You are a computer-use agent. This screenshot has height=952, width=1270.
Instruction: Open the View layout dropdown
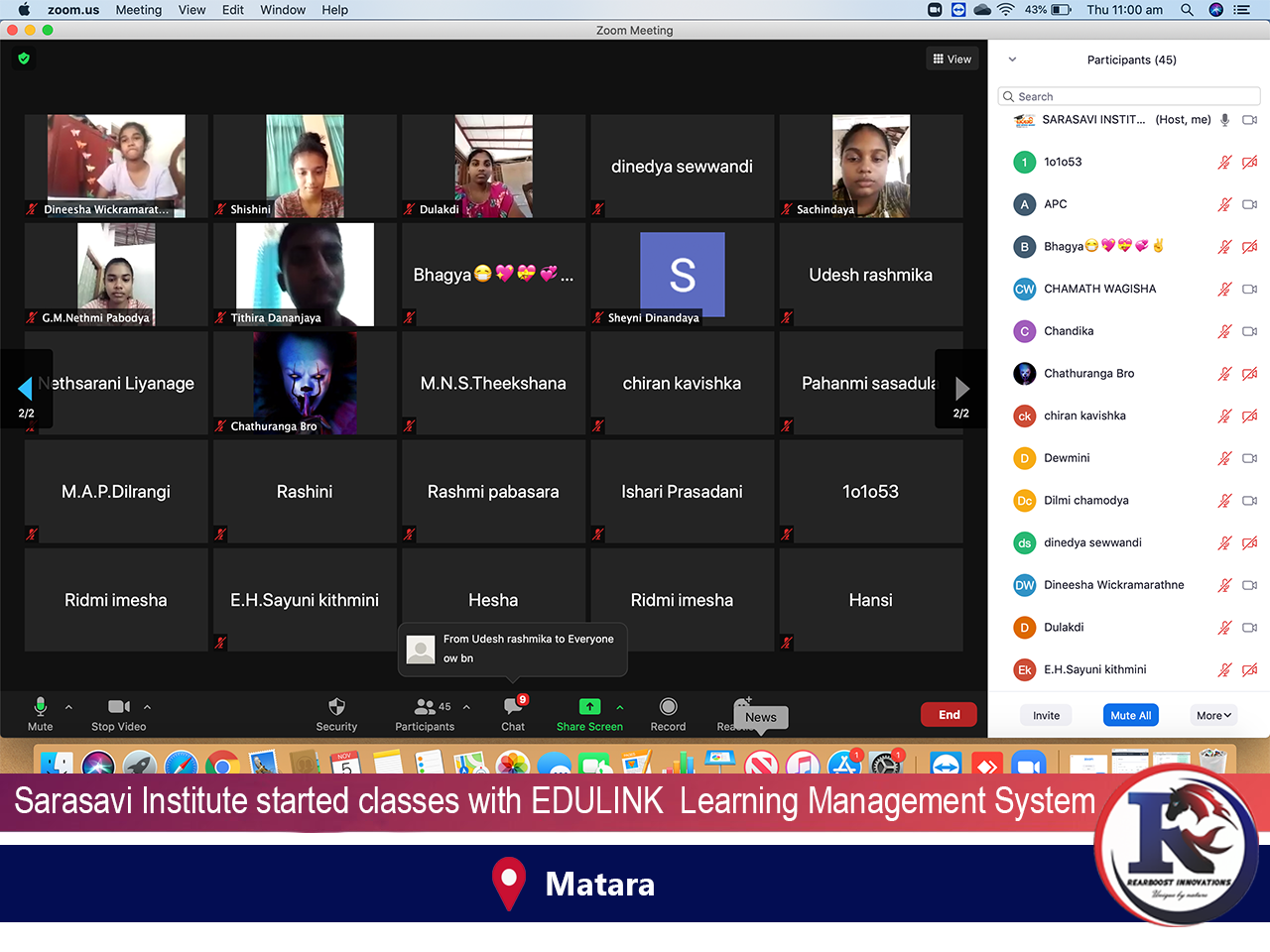pyautogui.click(x=952, y=59)
